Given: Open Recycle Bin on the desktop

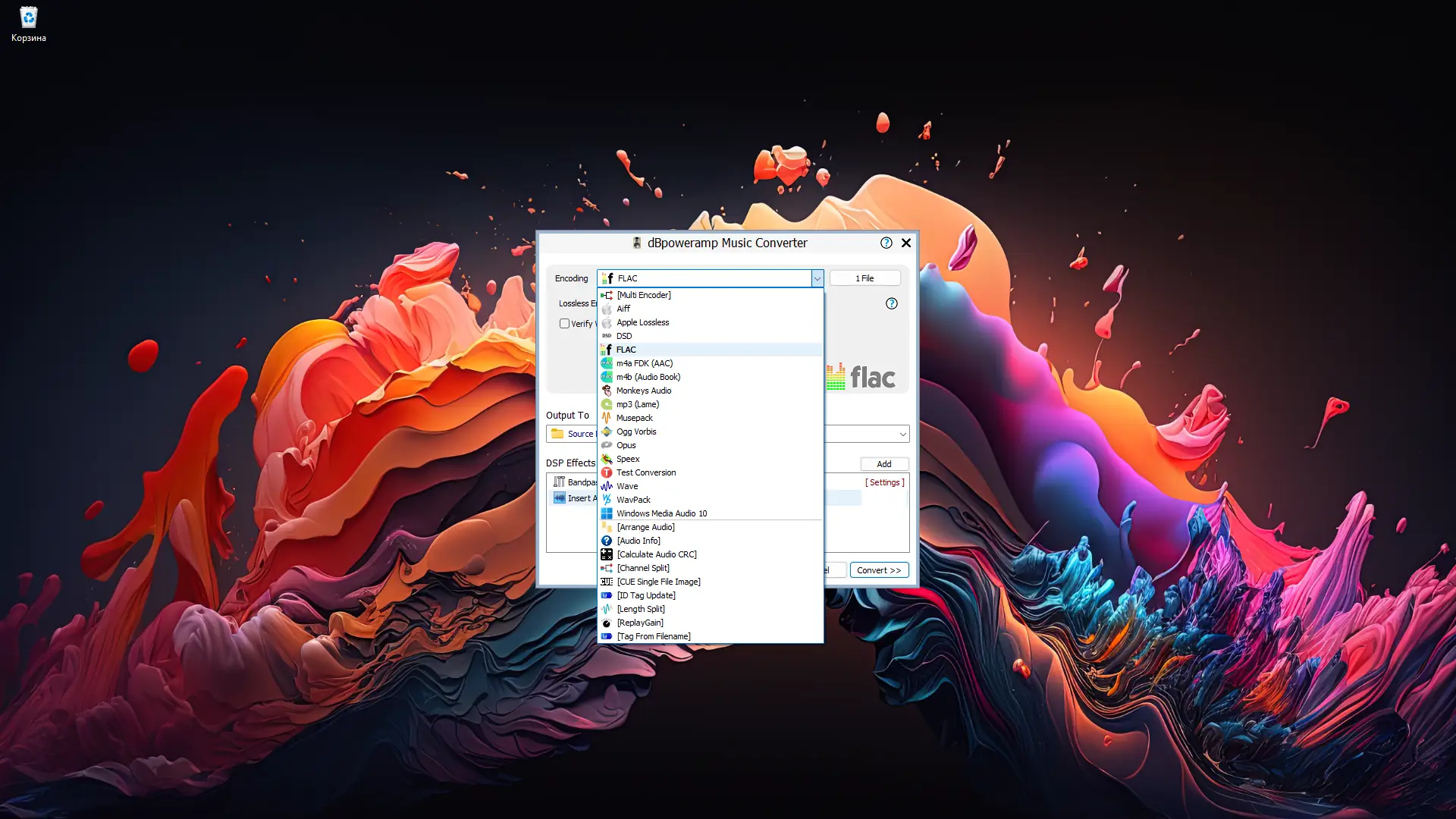Looking at the screenshot, I should [28, 18].
